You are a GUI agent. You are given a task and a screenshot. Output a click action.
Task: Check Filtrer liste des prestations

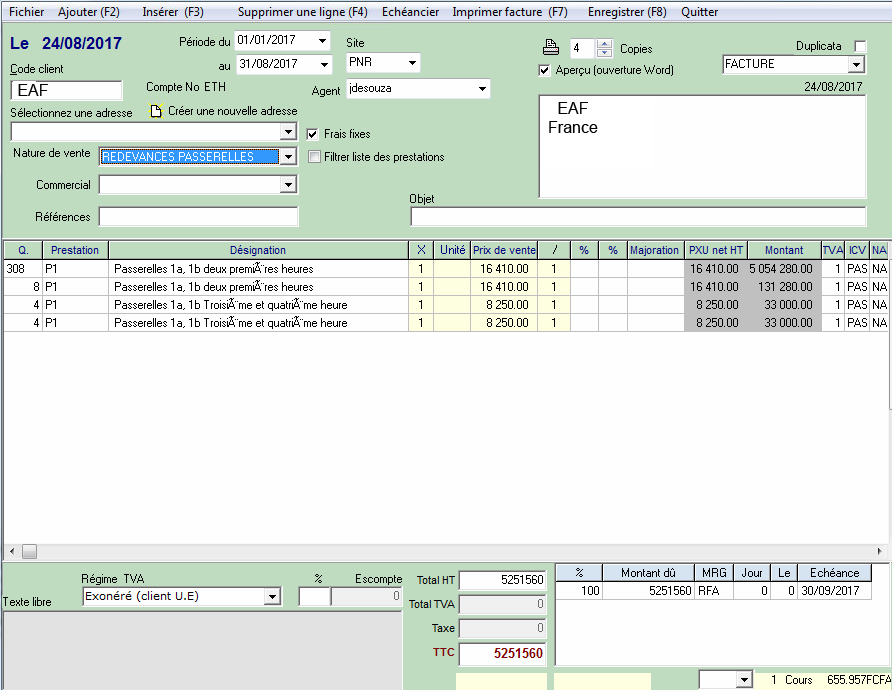pos(315,157)
